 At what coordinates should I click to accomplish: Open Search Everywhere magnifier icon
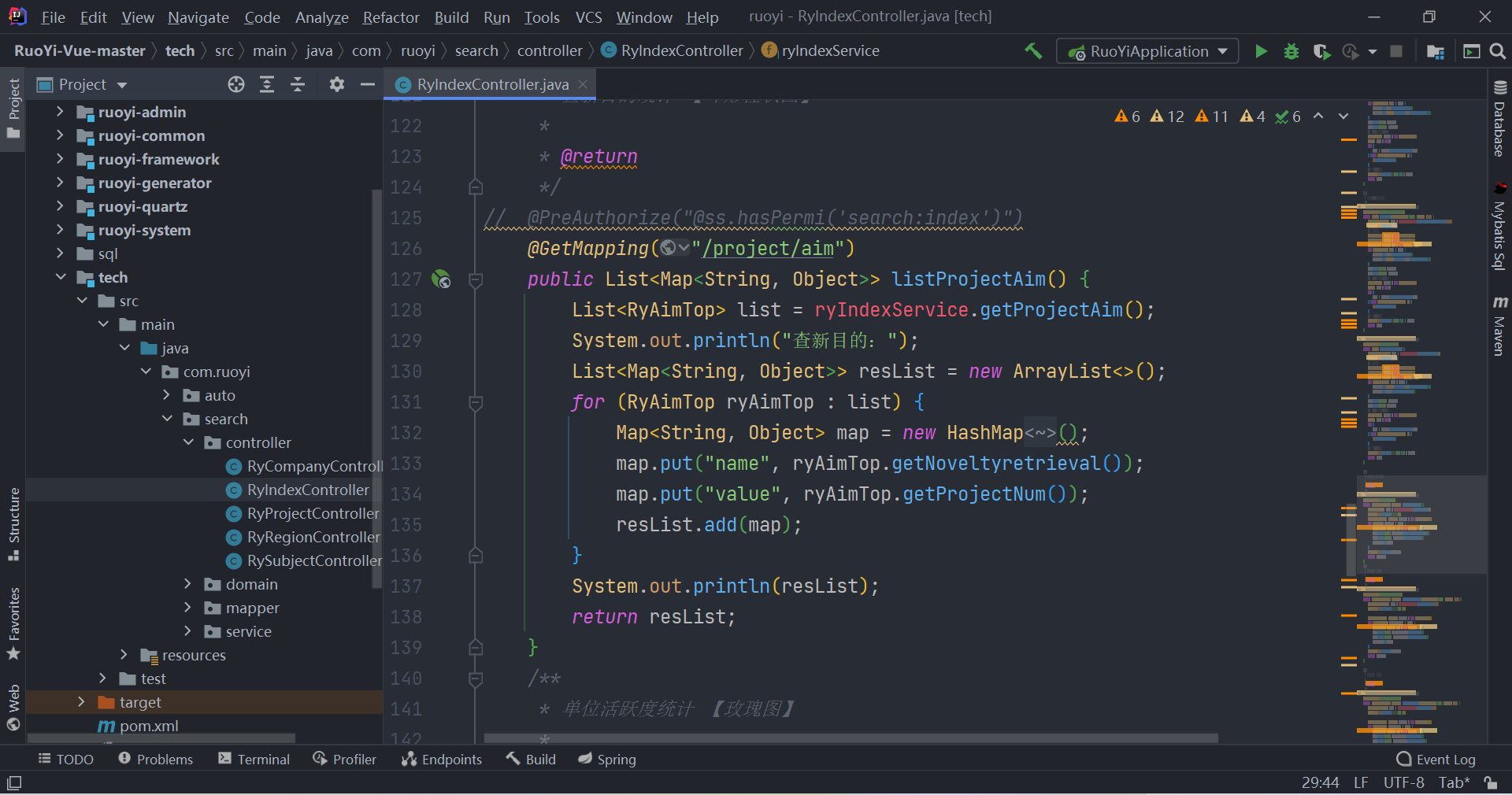click(1498, 51)
